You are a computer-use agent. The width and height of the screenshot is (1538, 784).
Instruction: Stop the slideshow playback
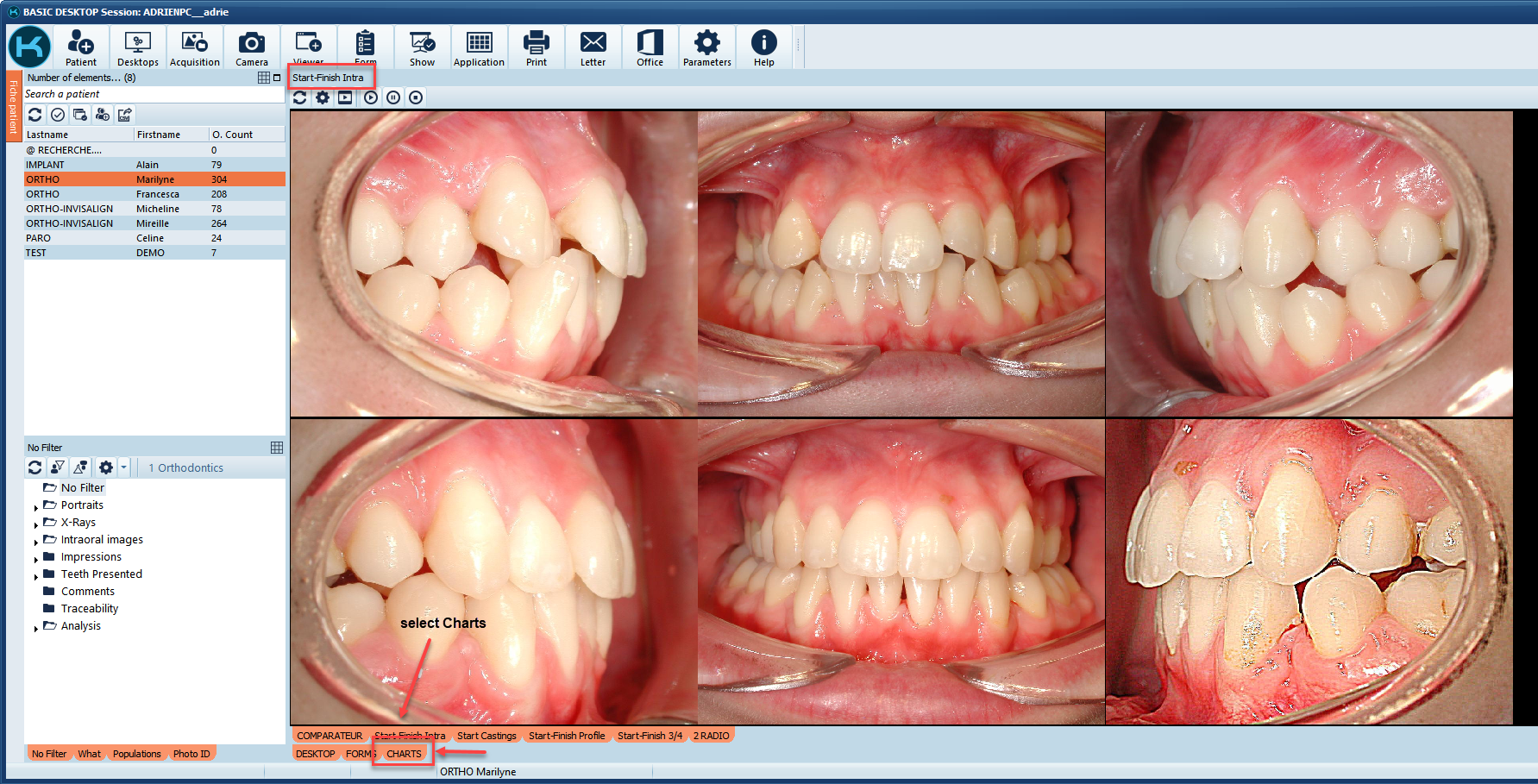[416, 97]
